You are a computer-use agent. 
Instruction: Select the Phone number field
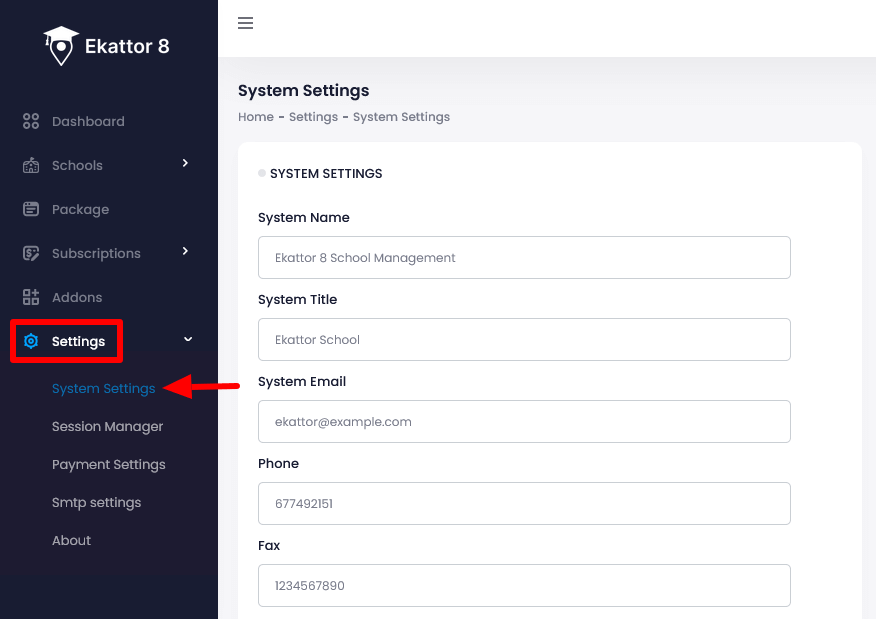524,503
